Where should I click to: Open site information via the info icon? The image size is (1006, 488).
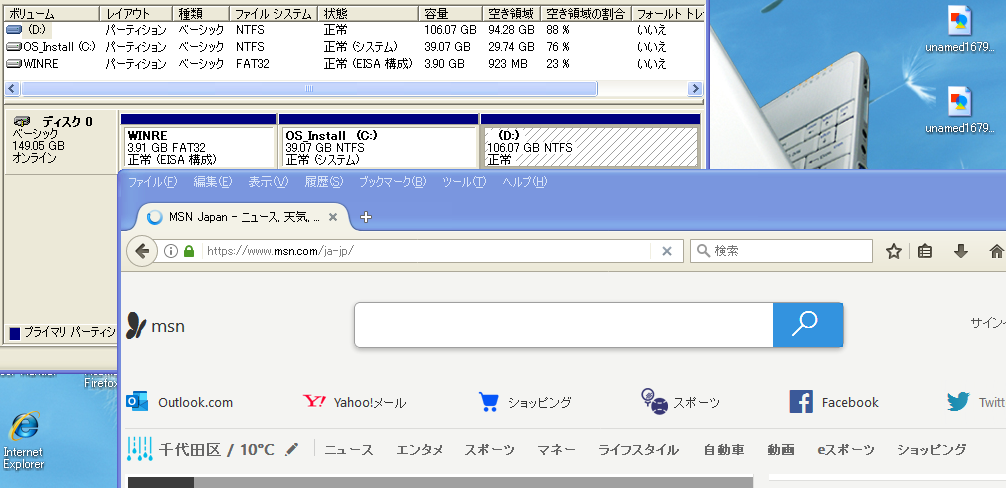(x=171, y=251)
